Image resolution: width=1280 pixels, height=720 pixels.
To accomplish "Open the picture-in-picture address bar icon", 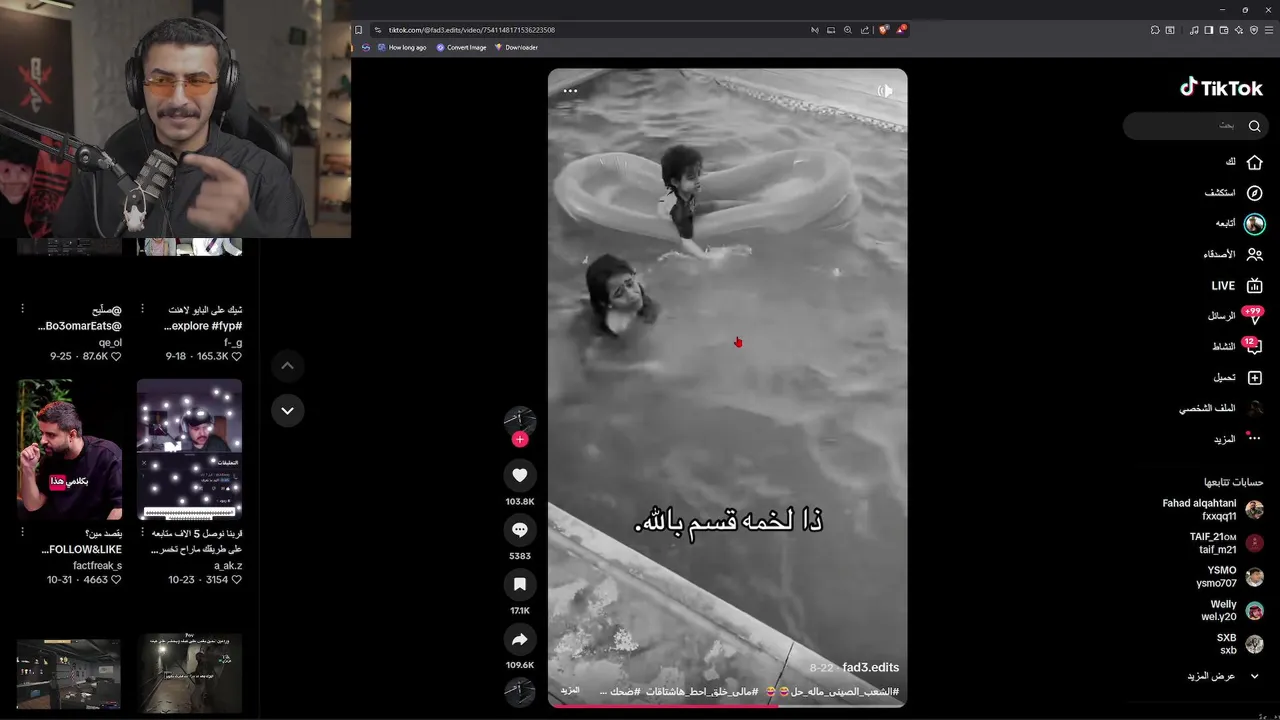I will click(x=831, y=30).
